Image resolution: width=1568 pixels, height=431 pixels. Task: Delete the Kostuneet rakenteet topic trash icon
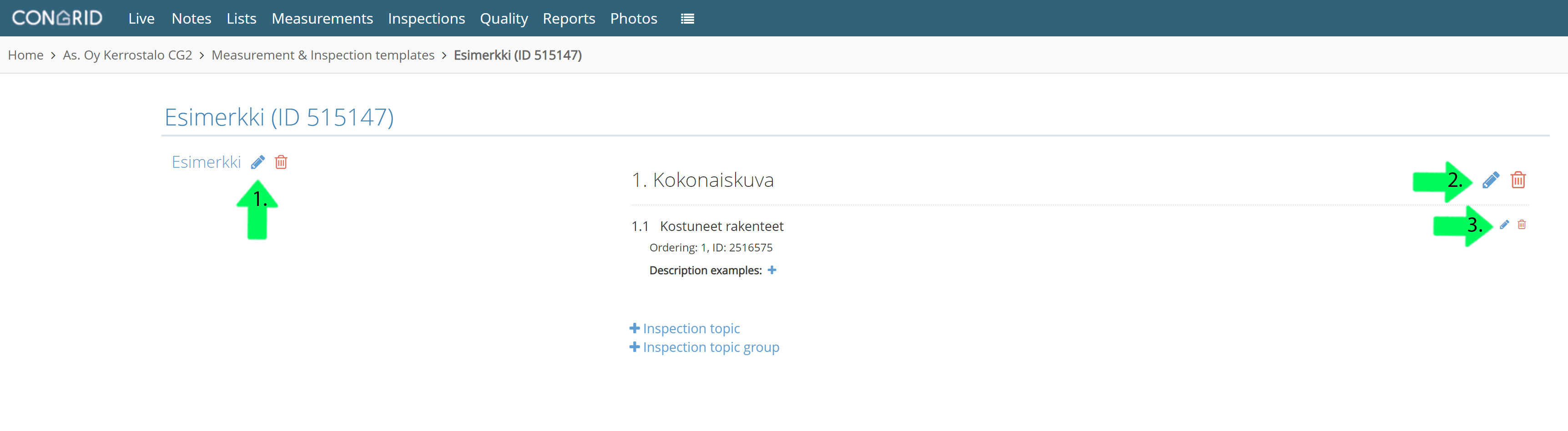point(1522,225)
